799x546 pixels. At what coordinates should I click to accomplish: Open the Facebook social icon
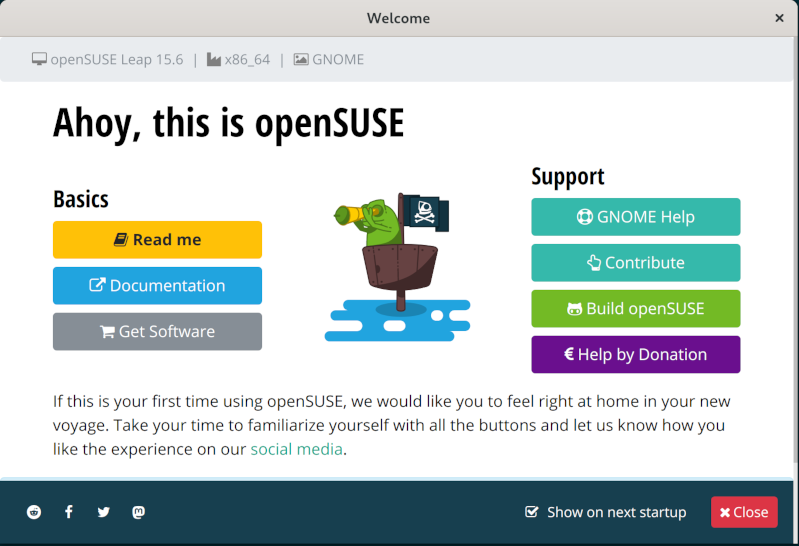(69, 512)
